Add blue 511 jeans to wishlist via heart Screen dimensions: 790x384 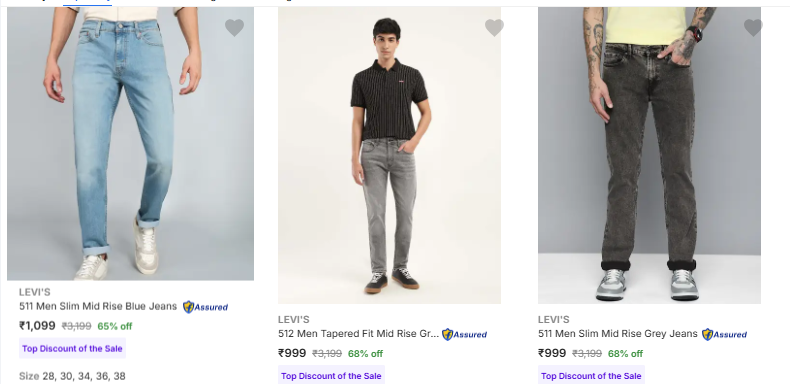pyautogui.click(x=234, y=27)
